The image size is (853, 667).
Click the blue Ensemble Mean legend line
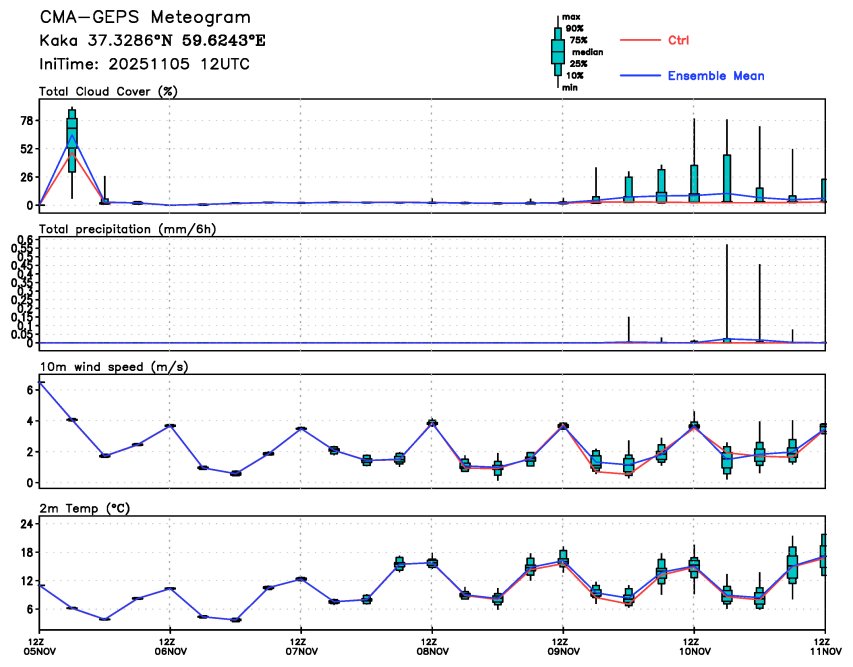point(639,76)
